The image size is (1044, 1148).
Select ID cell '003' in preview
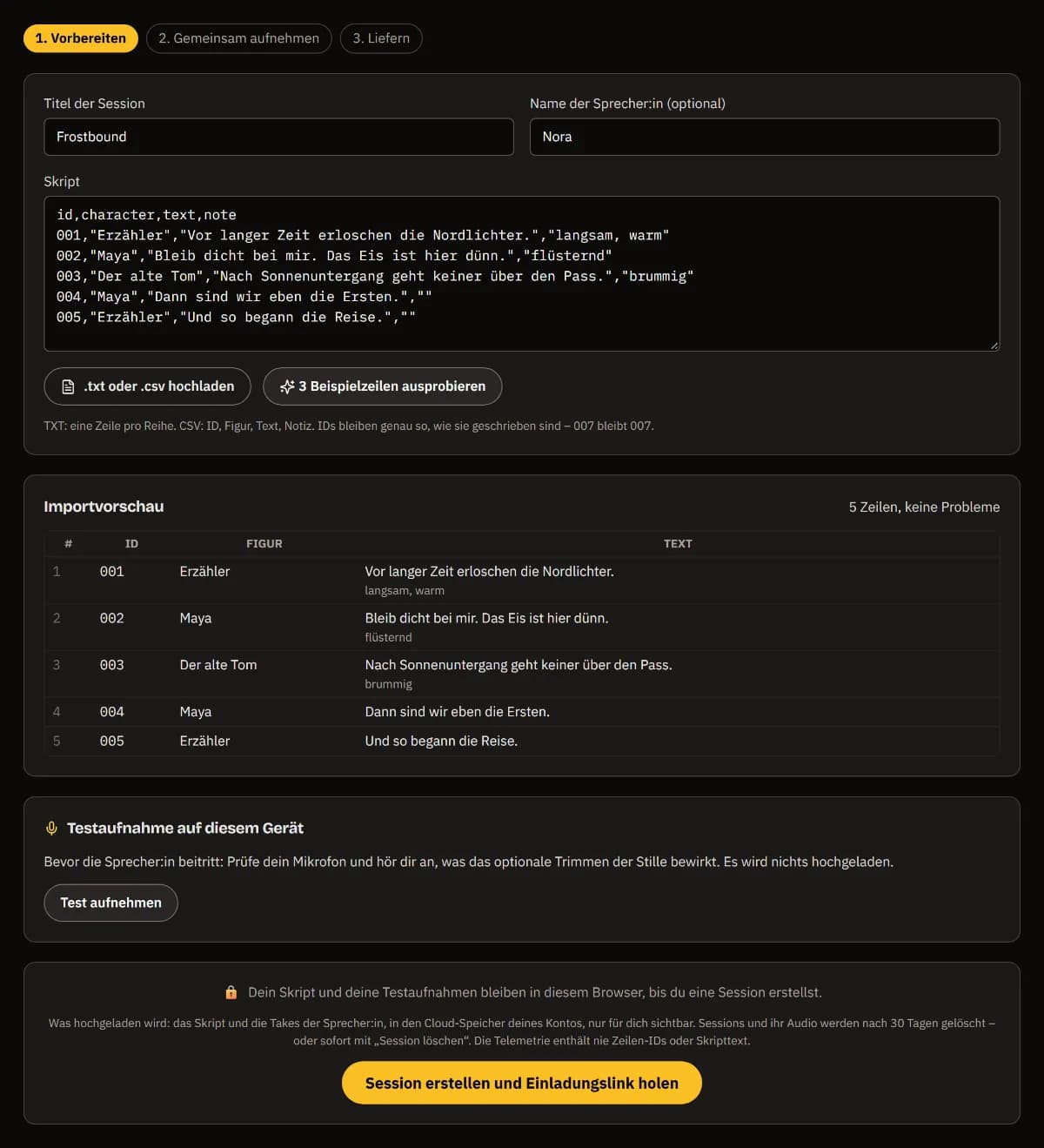pos(112,665)
